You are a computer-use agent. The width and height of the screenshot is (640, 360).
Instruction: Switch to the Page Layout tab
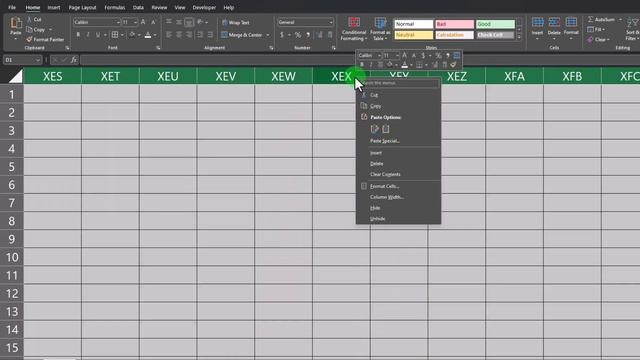pos(82,7)
